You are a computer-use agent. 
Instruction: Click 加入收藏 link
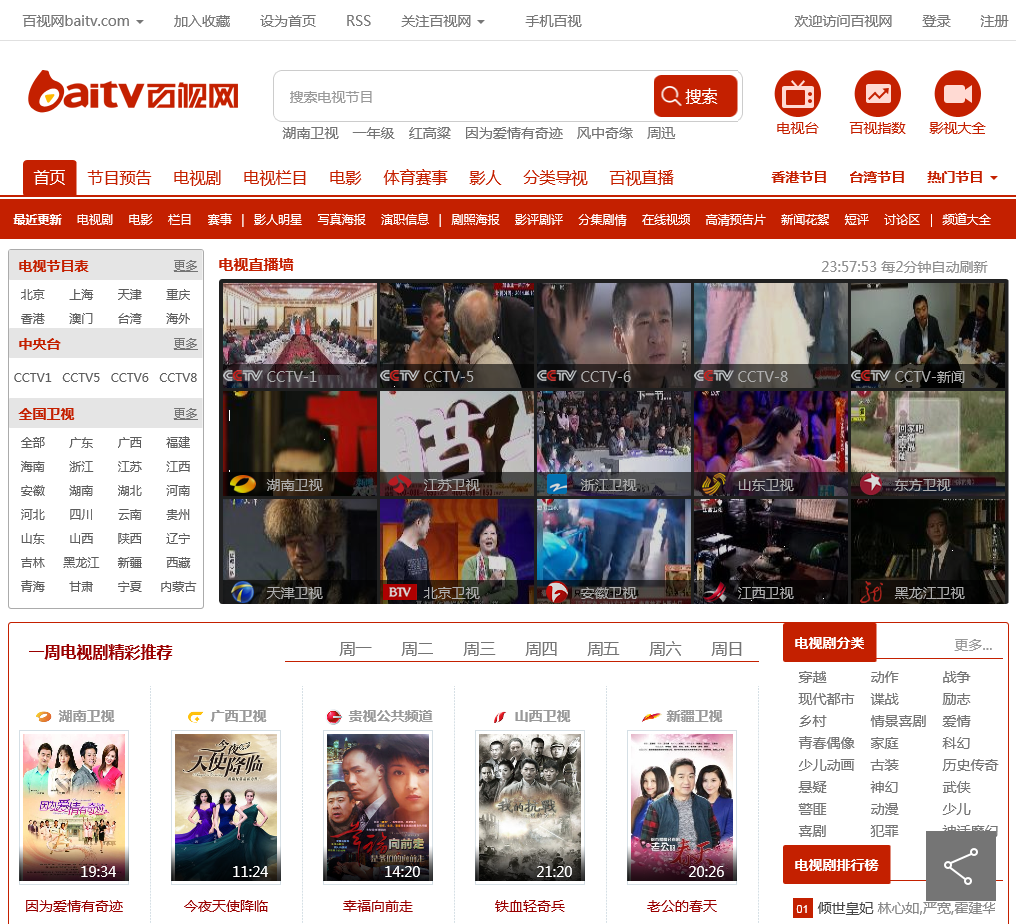202,21
